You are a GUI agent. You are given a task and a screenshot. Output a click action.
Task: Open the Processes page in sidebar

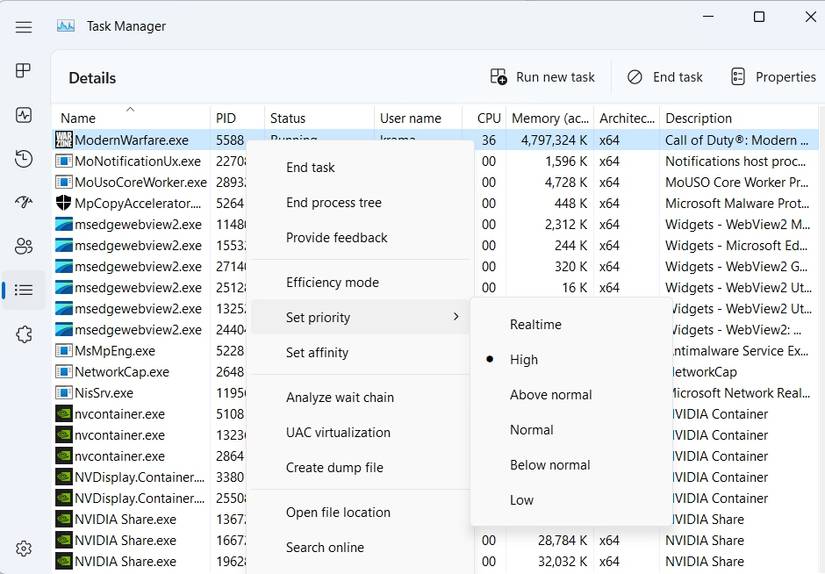[24, 71]
